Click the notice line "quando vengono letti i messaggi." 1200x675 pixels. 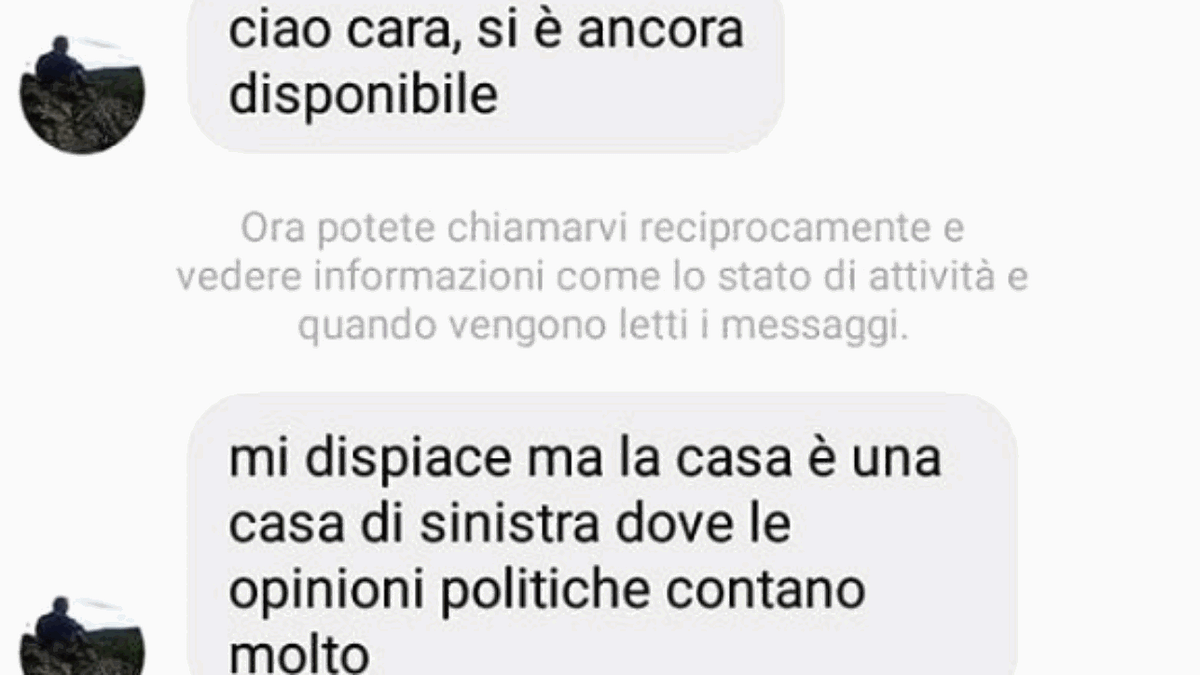pos(603,327)
